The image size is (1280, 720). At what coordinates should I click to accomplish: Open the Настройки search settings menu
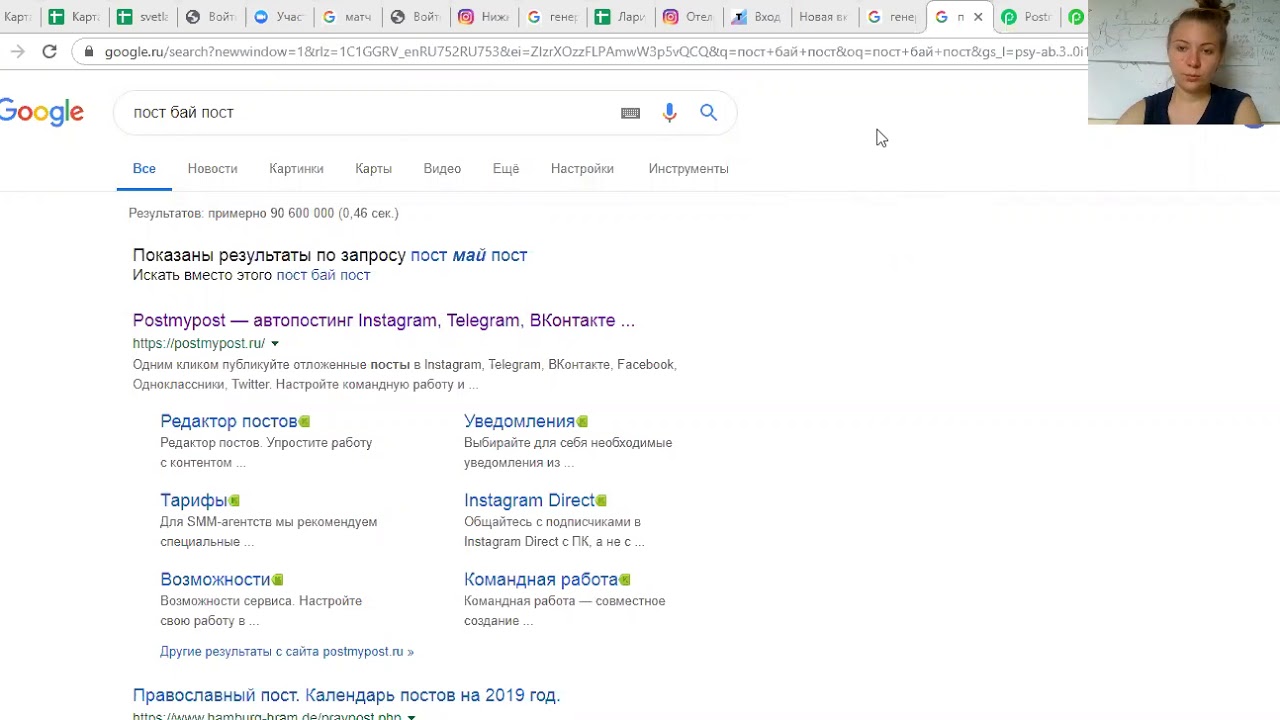tap(582, 168)
